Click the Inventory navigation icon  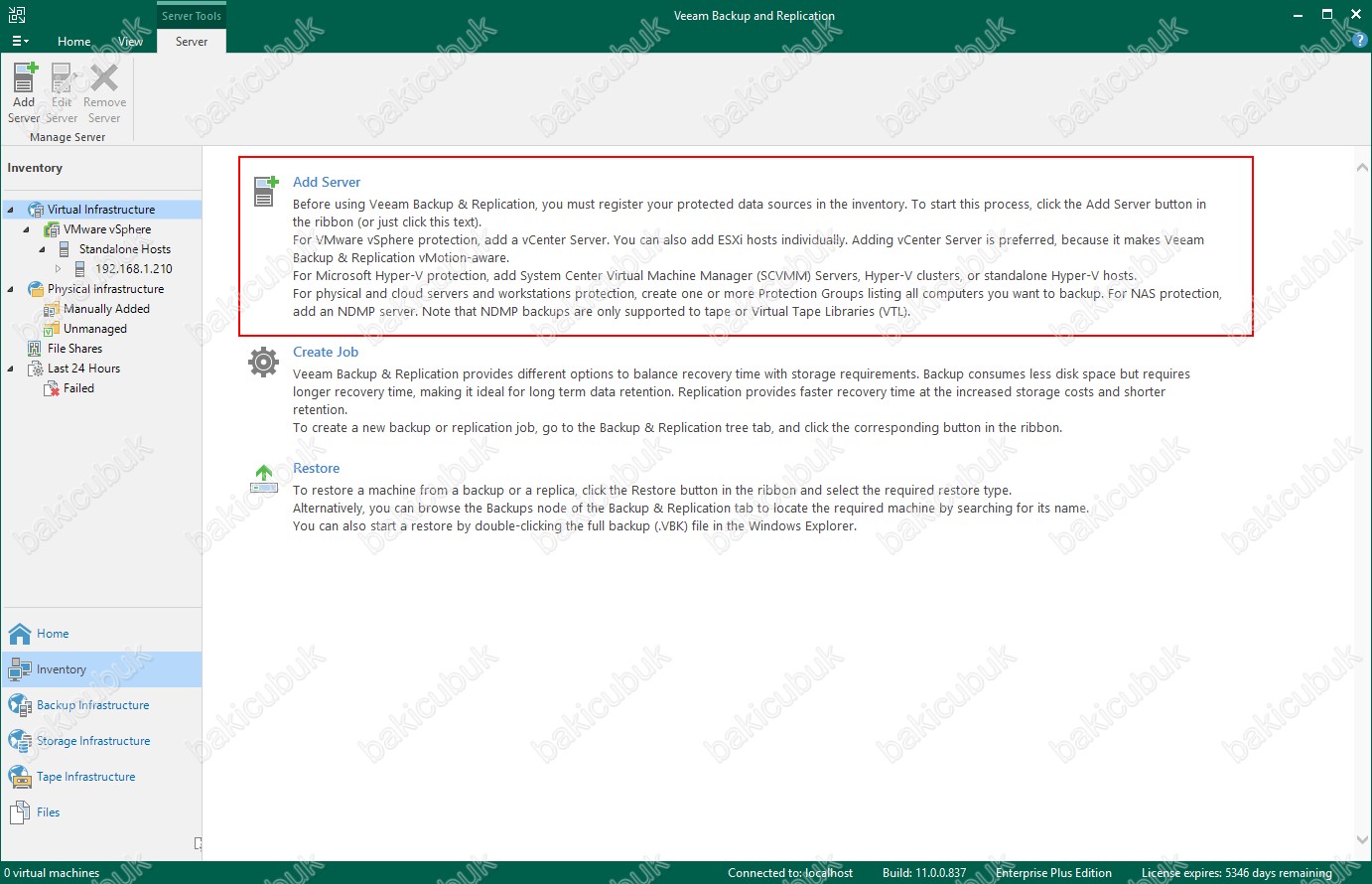point(20,669)
